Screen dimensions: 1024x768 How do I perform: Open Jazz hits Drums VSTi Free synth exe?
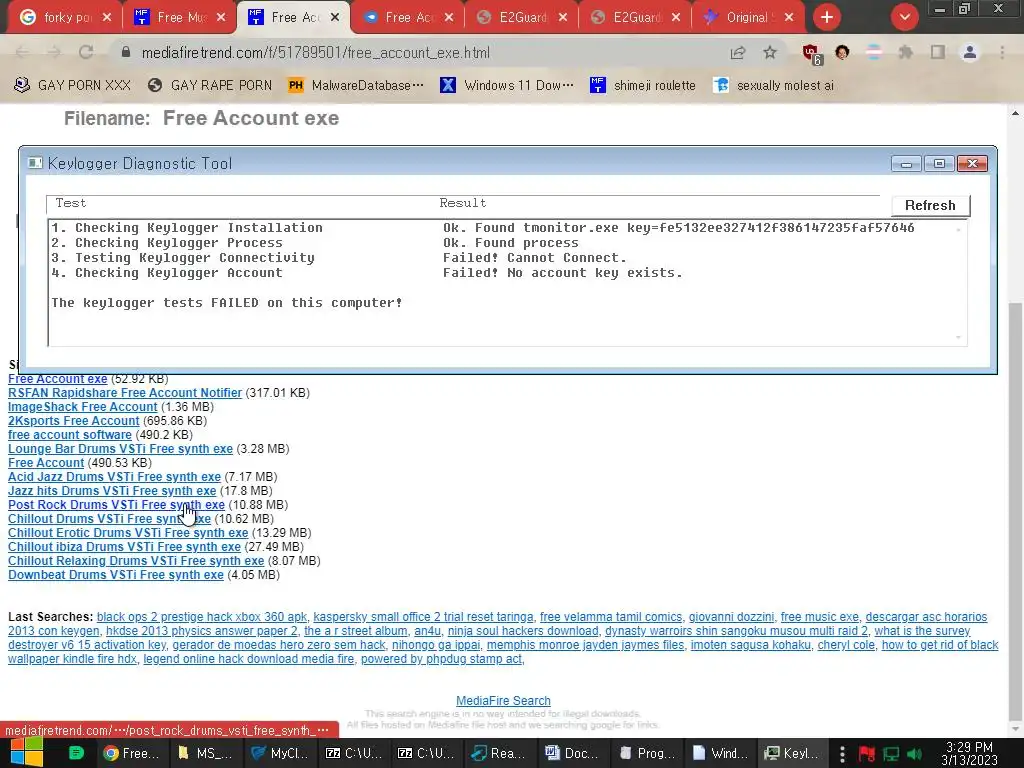tap(112, 490)
